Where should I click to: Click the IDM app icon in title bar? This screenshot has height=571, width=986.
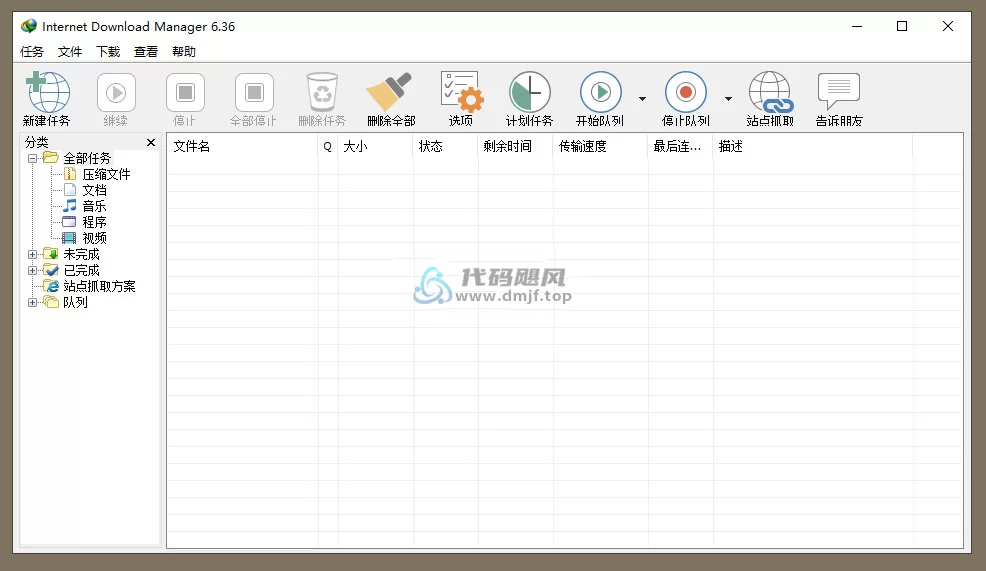pos(29,26)
